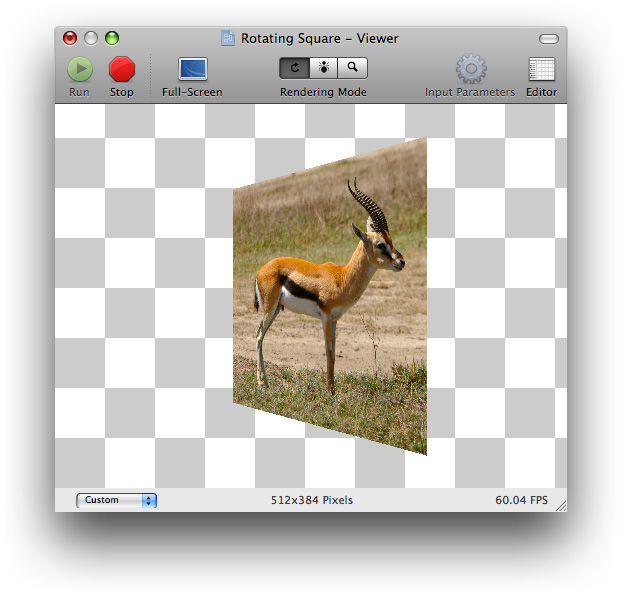Toggle toolbar visibility with the pill button

coord(548,39)
